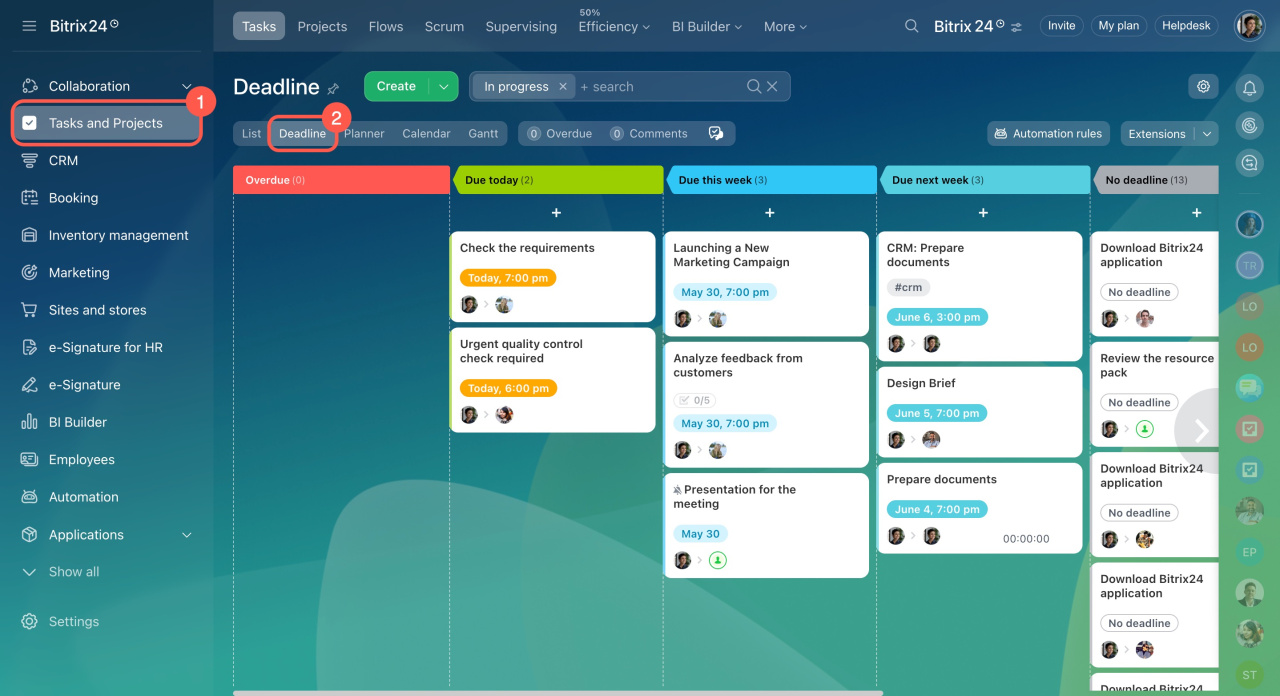Open the notifications bell

click(1249, 88)
